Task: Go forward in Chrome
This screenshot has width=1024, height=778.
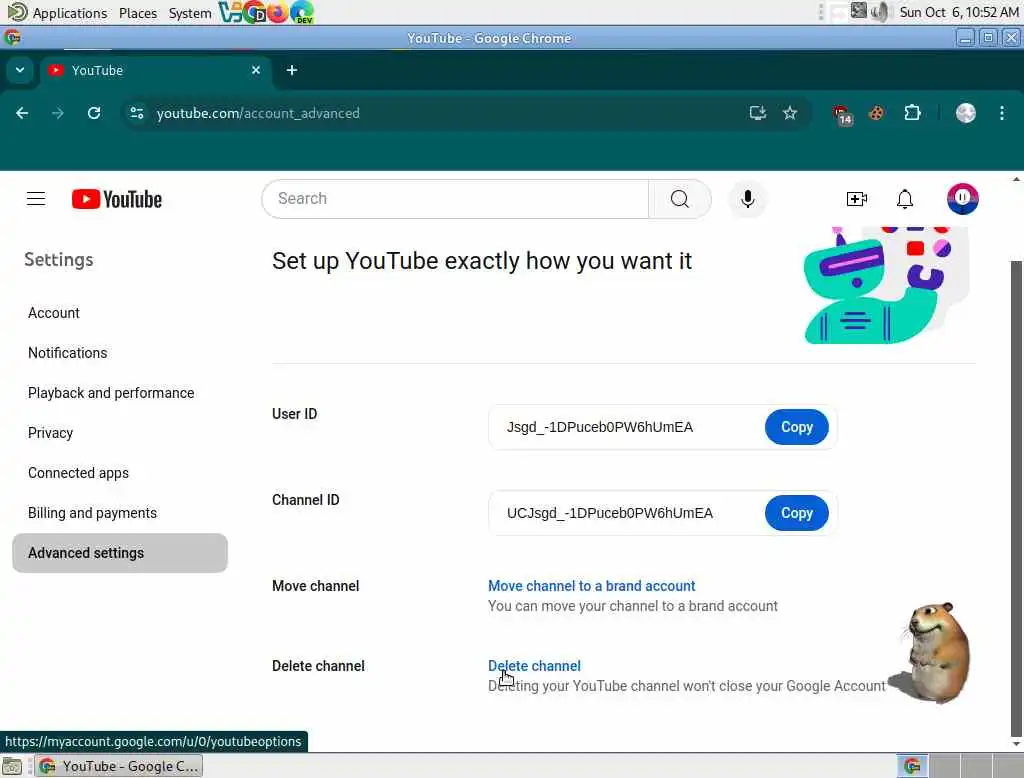Action: [57, 113]
